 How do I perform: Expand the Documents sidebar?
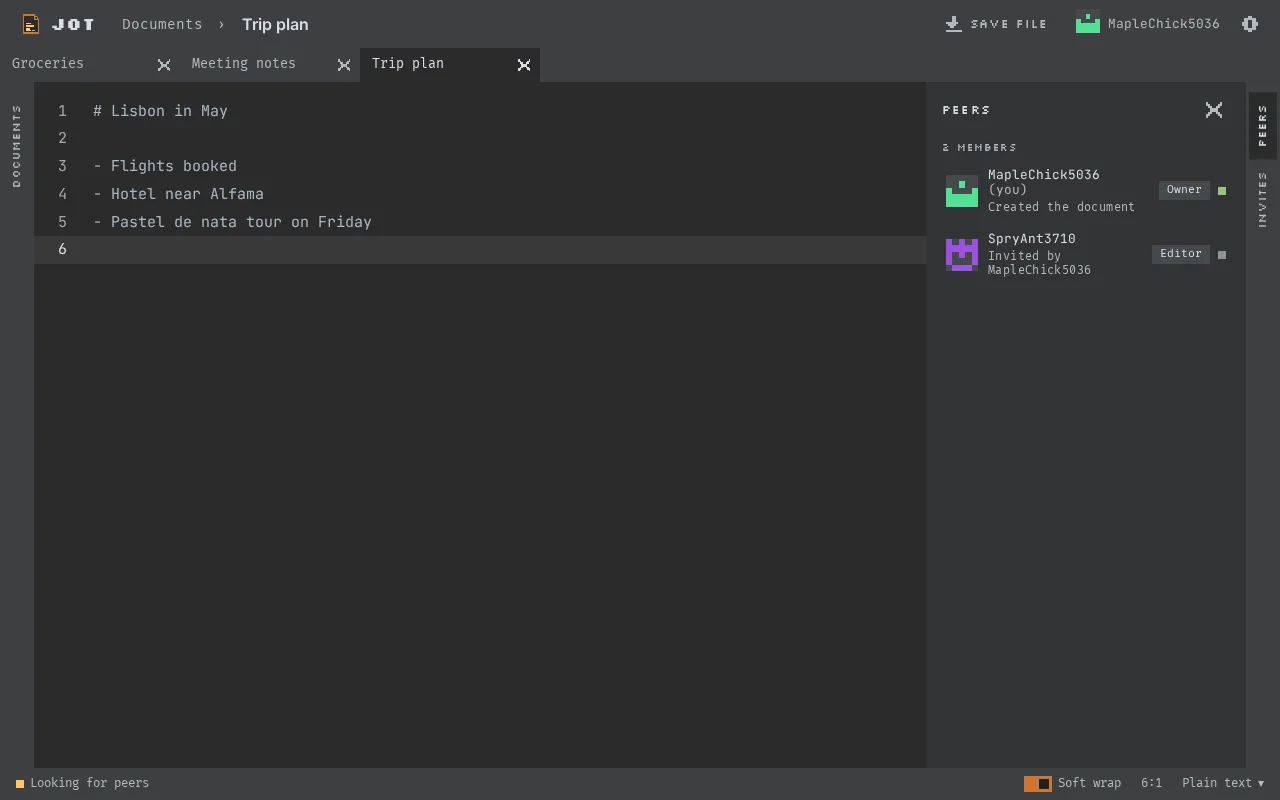pos(16,146)
